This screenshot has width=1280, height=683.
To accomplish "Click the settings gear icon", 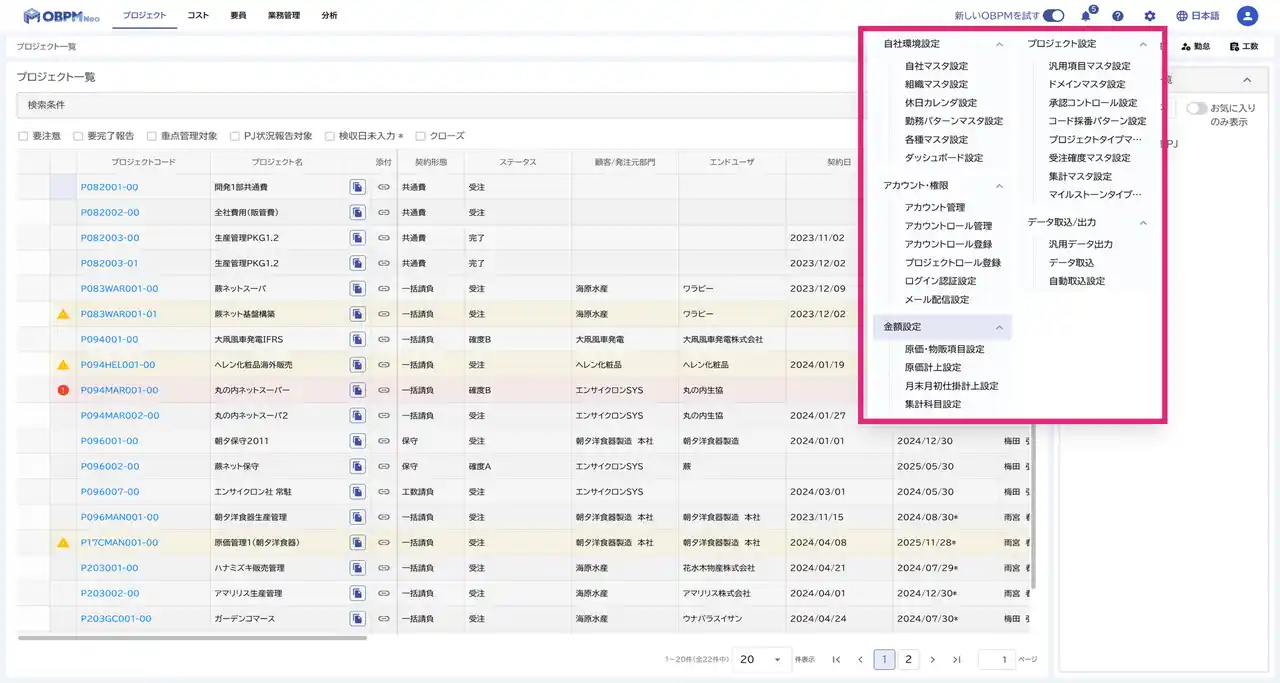I will pos(1150,16).
